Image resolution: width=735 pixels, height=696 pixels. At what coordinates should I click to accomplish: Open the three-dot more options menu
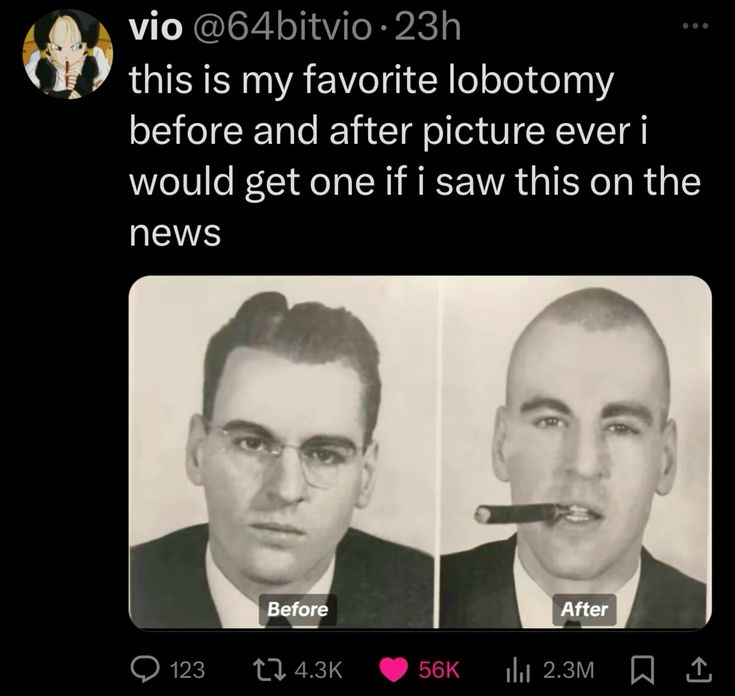coord(695,25)
